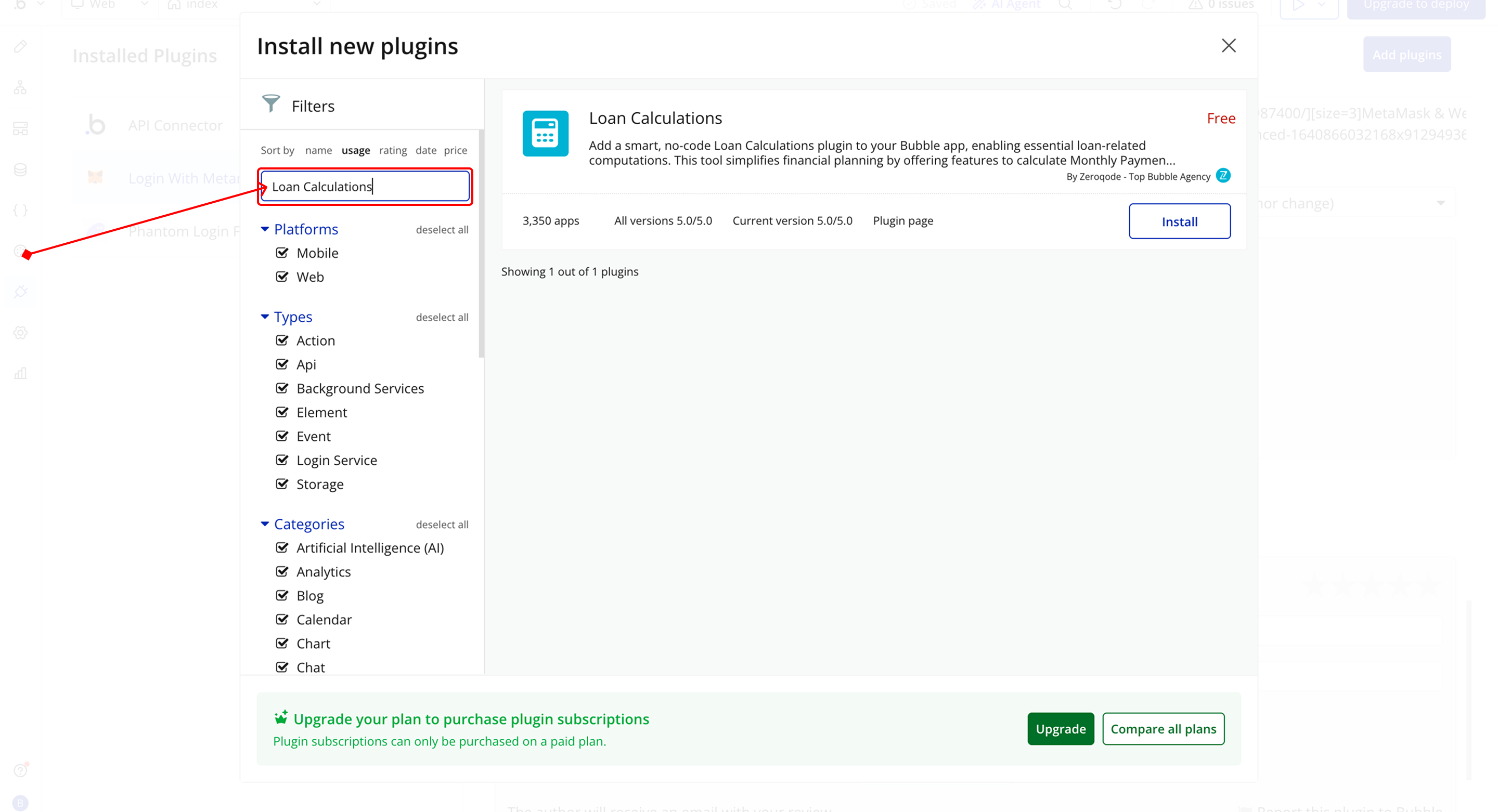
Task: Open Settings gear icon in left sidebar
Action: coord(21,333)
